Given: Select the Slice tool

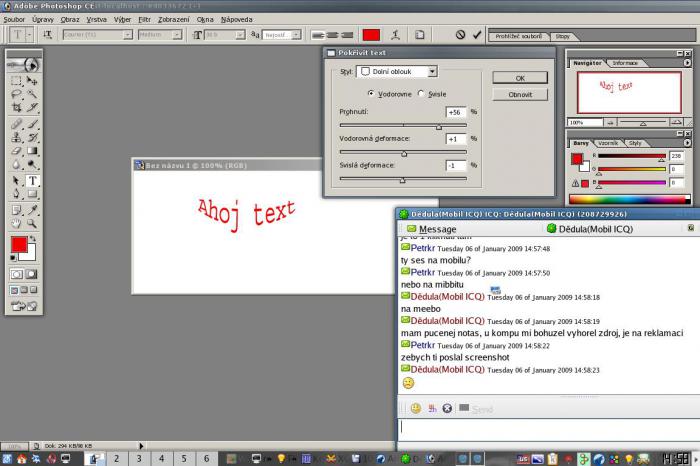Looking at the screenshot, I should pyautogui.click(x=32, y=108).
